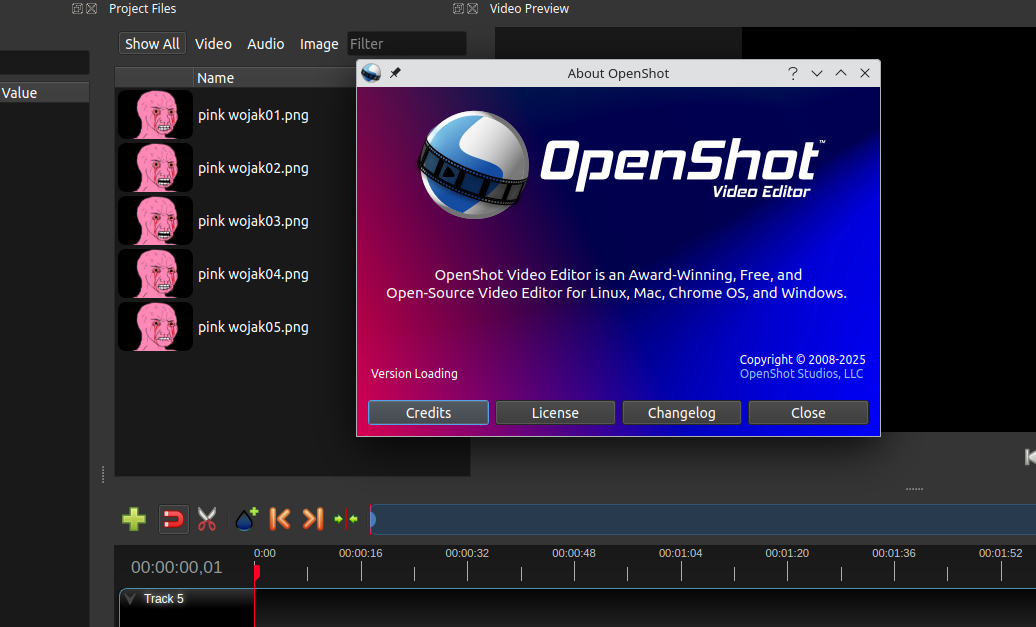Select thumbnail of pink wojak01.png
Image resolution: width=1036 pixels, height=627 pixels.
[x=155, y=115]
